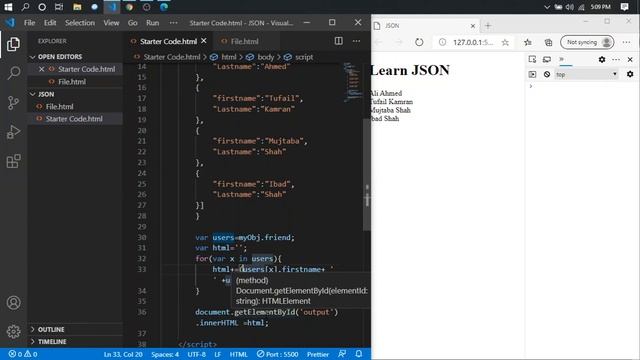This screenshot has width=640, height=360.
Task: Change language mode HTML in status bar
Action: [238, 354]
